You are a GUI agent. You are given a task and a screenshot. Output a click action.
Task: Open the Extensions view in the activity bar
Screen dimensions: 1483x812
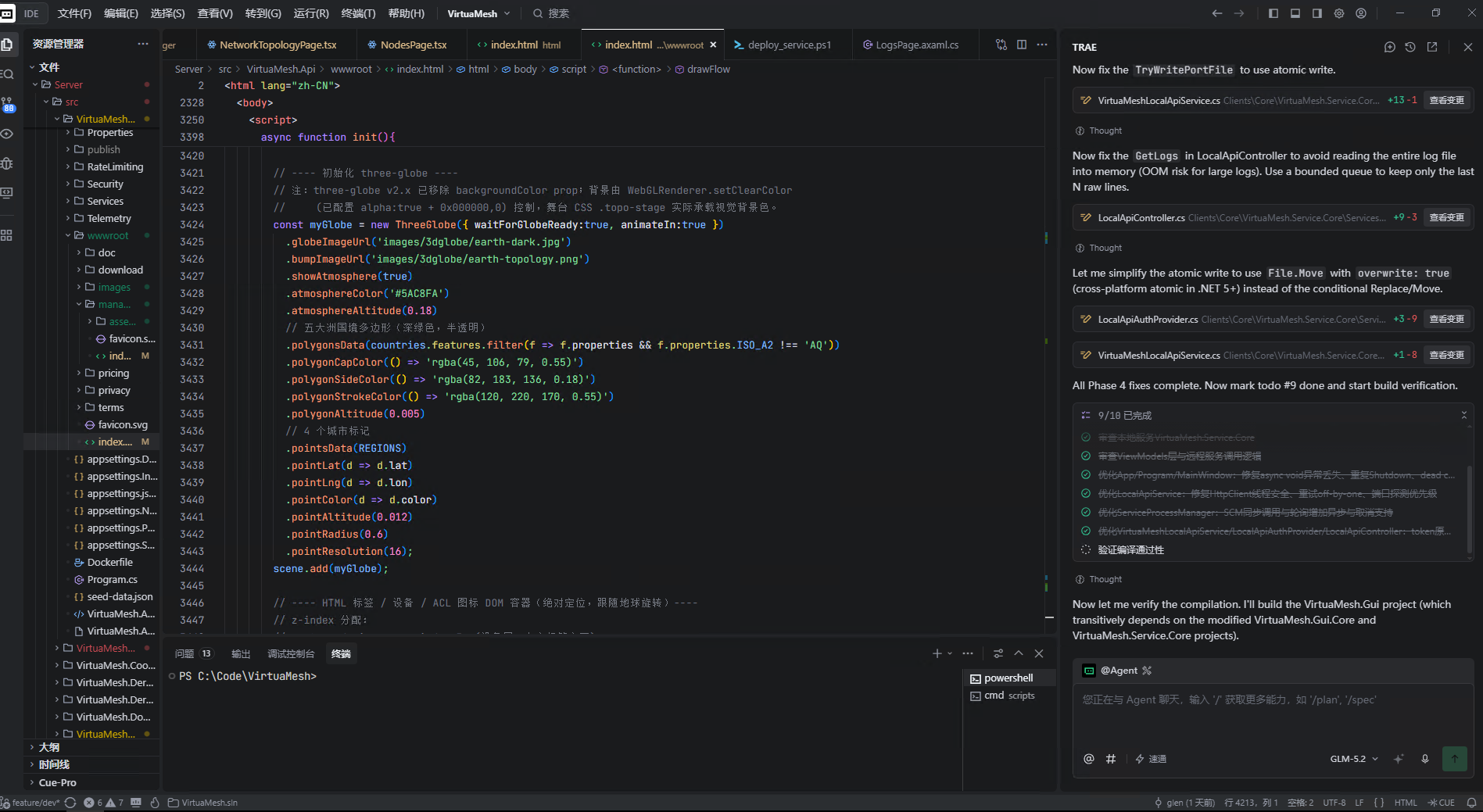tap(7, 234)
